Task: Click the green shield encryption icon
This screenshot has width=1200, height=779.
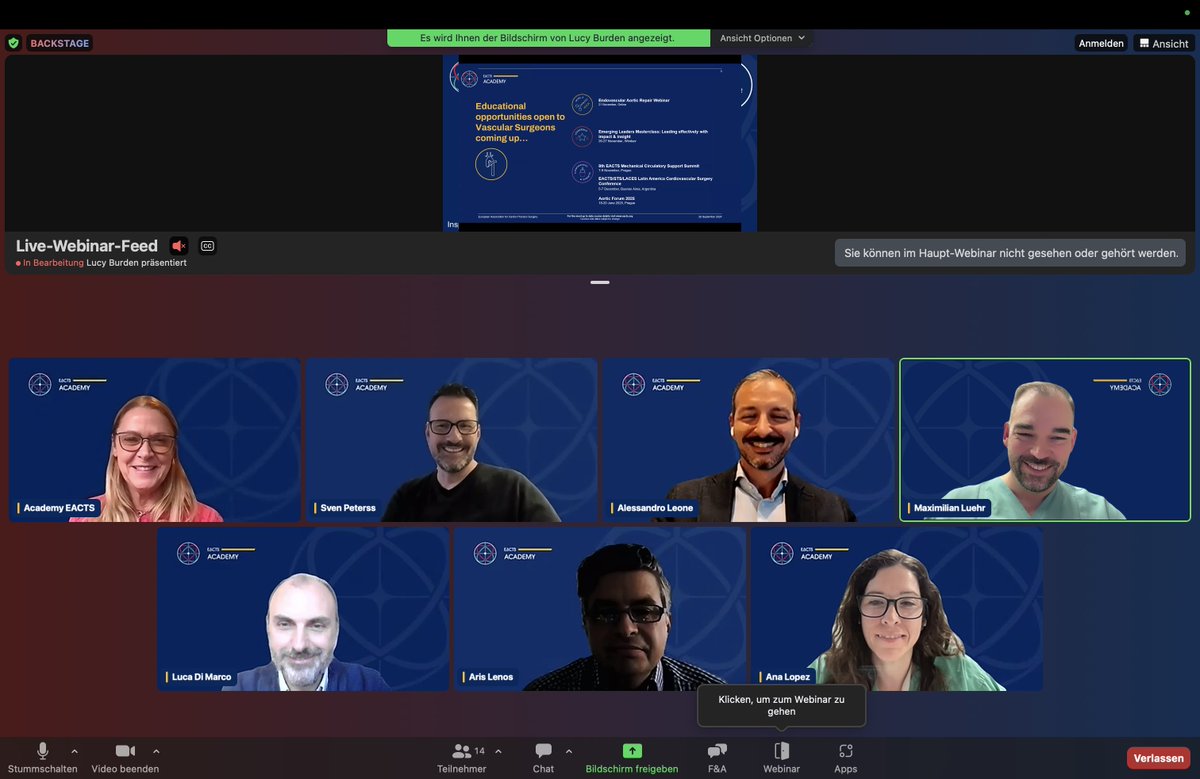Action: click(13, 43)
